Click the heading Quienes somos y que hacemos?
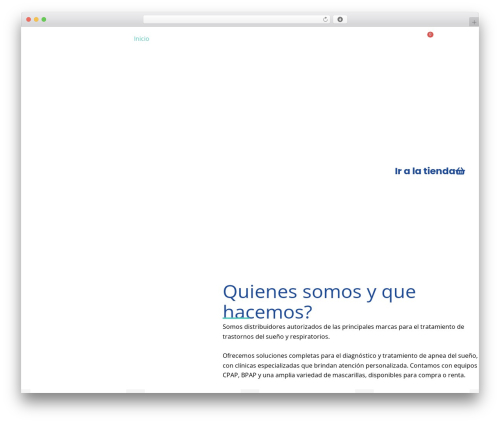This screenshot has width=500, height=423. click(319, 302)
